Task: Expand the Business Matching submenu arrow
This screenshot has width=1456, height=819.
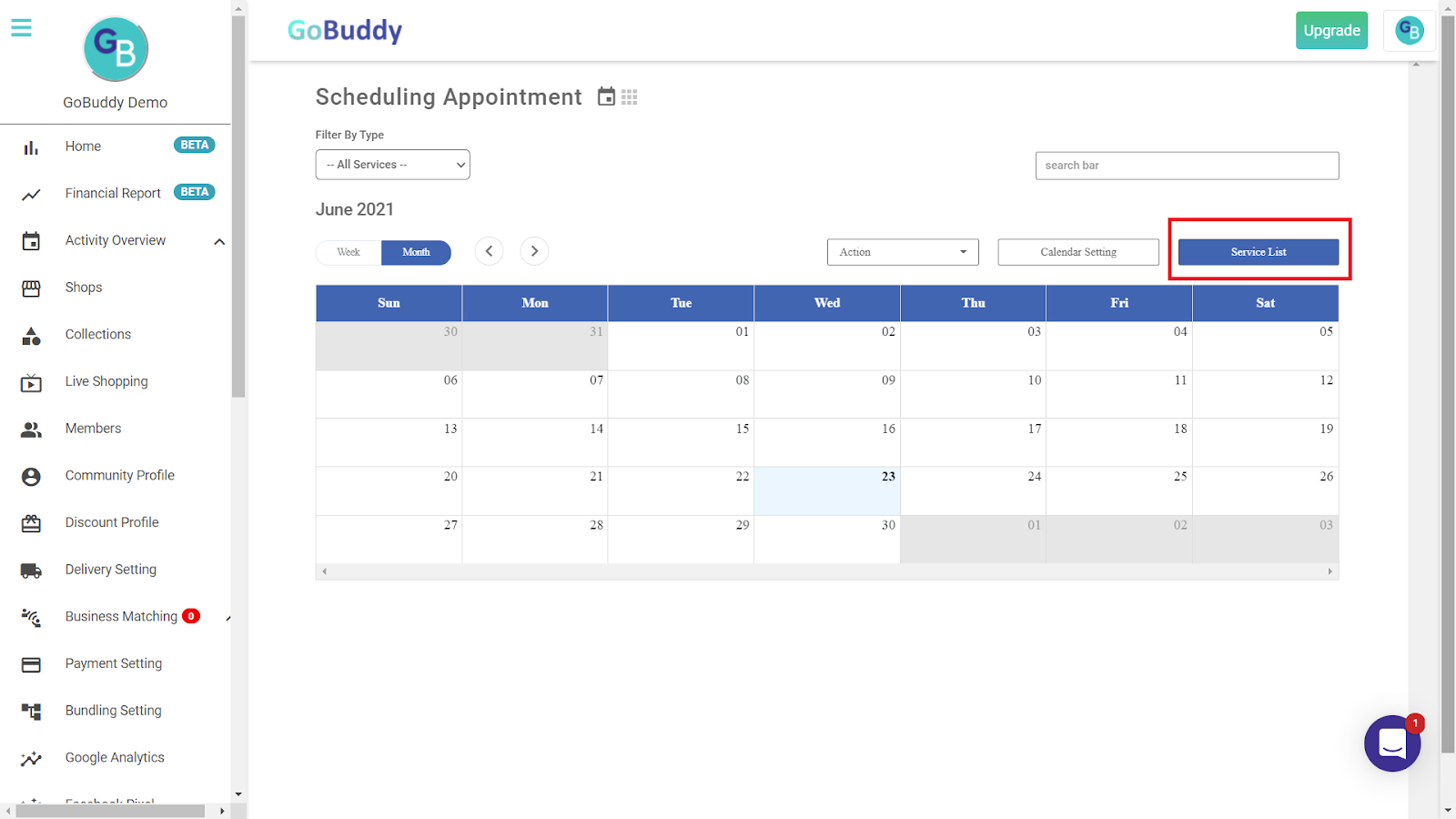Action: 227,618
